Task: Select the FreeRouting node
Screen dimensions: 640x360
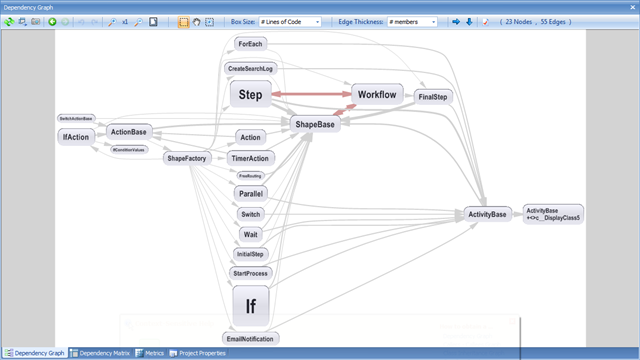Action: click(250, 176)
